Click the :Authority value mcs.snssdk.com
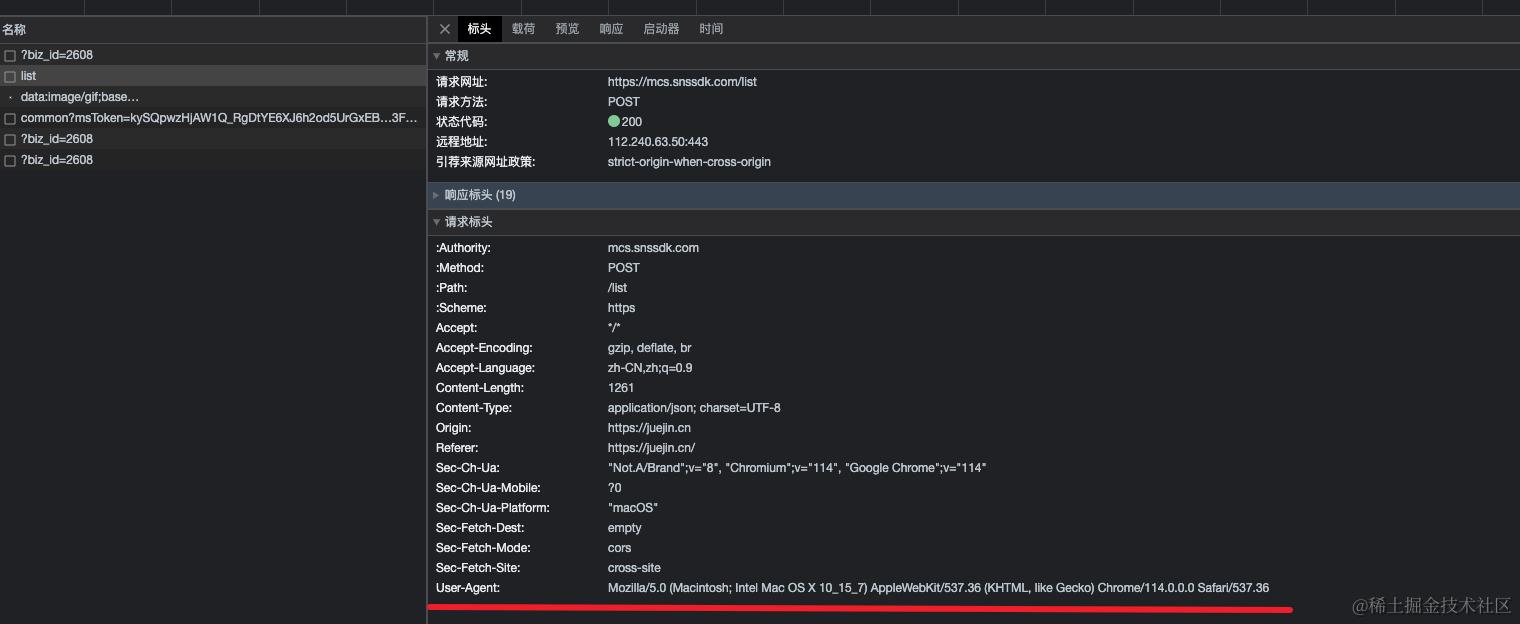Viewport: 1520px width, 624px height. click(x=653, y=248)
